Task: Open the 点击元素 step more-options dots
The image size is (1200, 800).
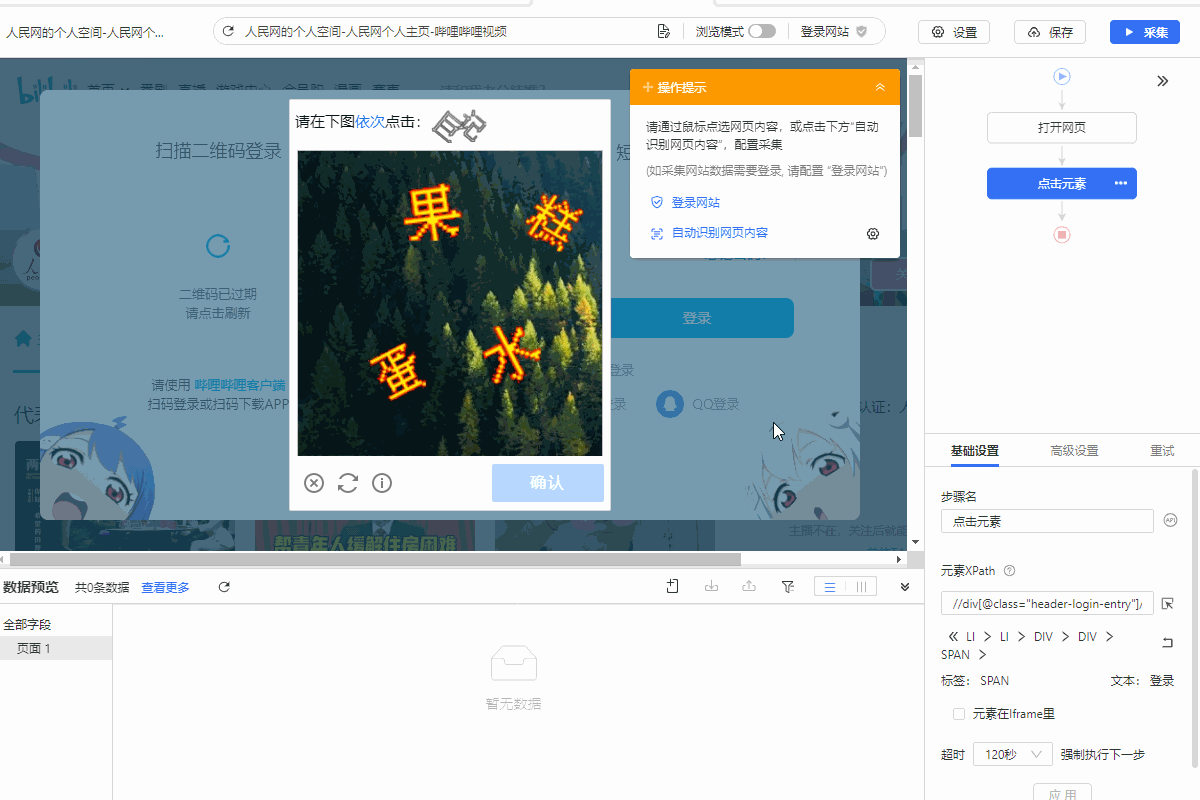Action: pyautogui.click(x=1121, y=183)
